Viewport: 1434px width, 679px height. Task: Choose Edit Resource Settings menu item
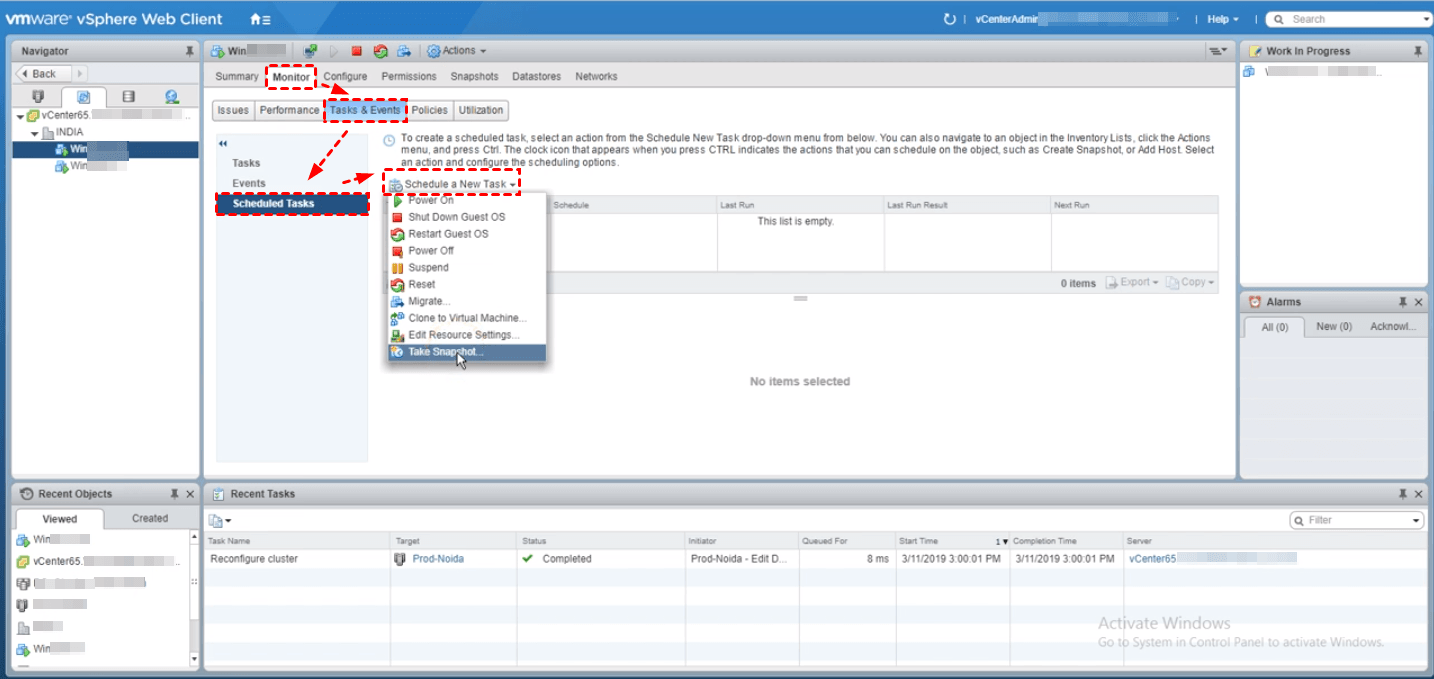466,335
